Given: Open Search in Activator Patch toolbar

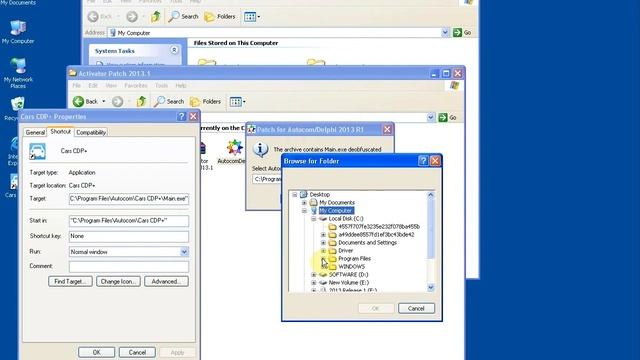Looking at the screenshot, I should pyautogui.click(x=169, y=101).
